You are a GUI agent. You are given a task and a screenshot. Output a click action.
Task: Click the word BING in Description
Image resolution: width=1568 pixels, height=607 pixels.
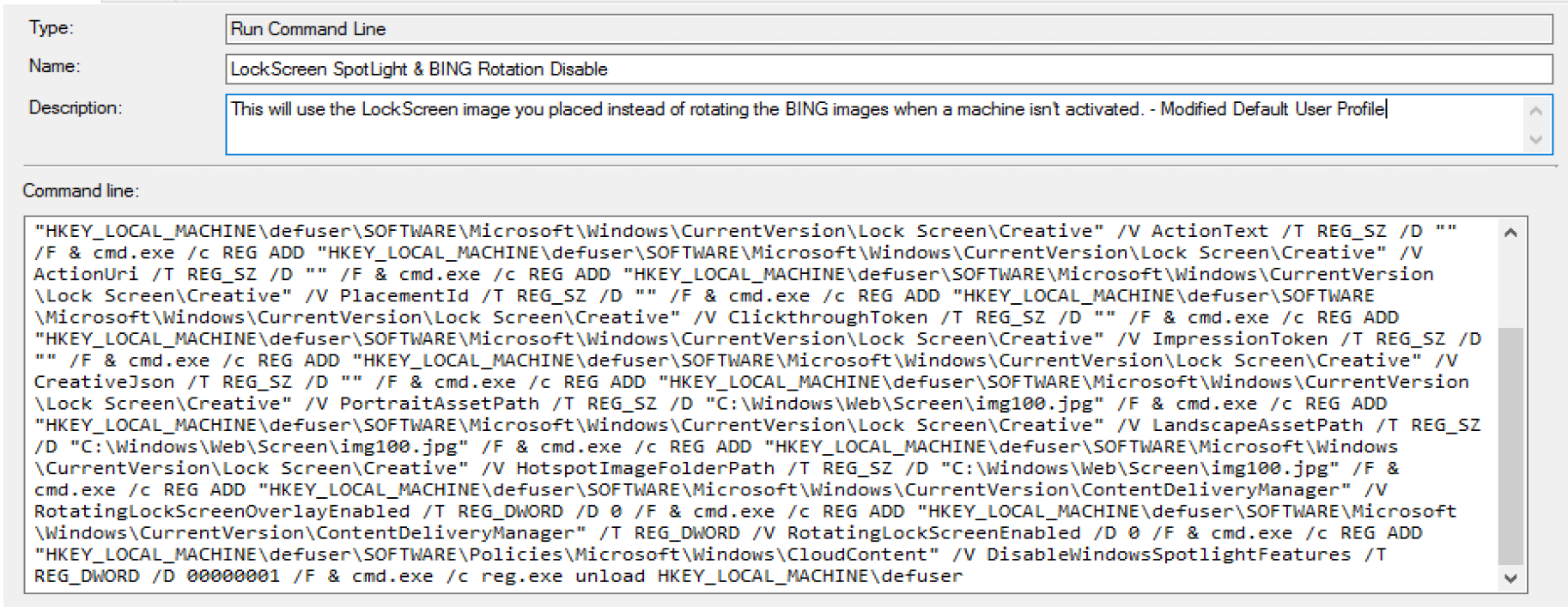(x=806, y=109)
